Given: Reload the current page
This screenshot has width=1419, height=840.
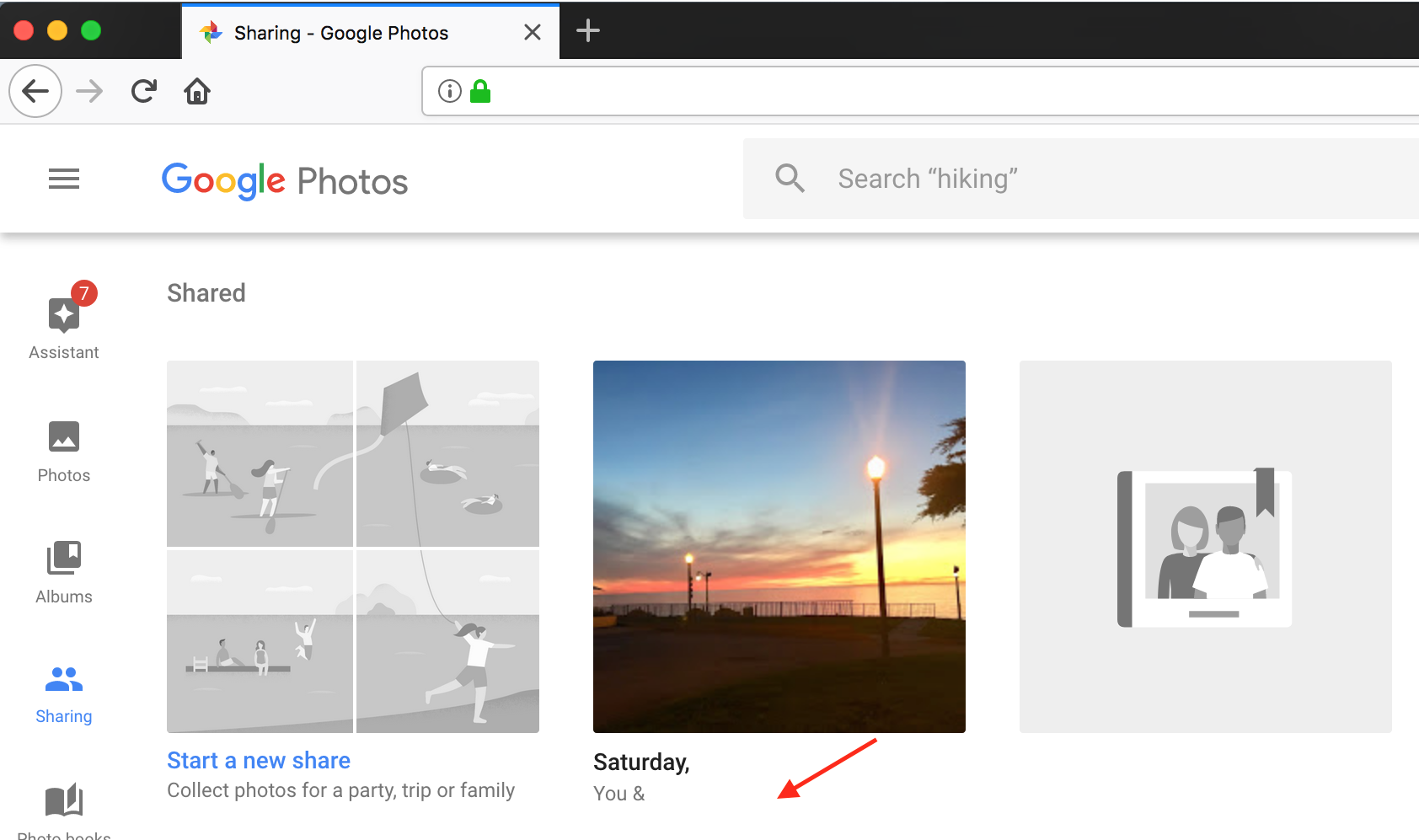Looking at the screenshot, I should 144,91.
